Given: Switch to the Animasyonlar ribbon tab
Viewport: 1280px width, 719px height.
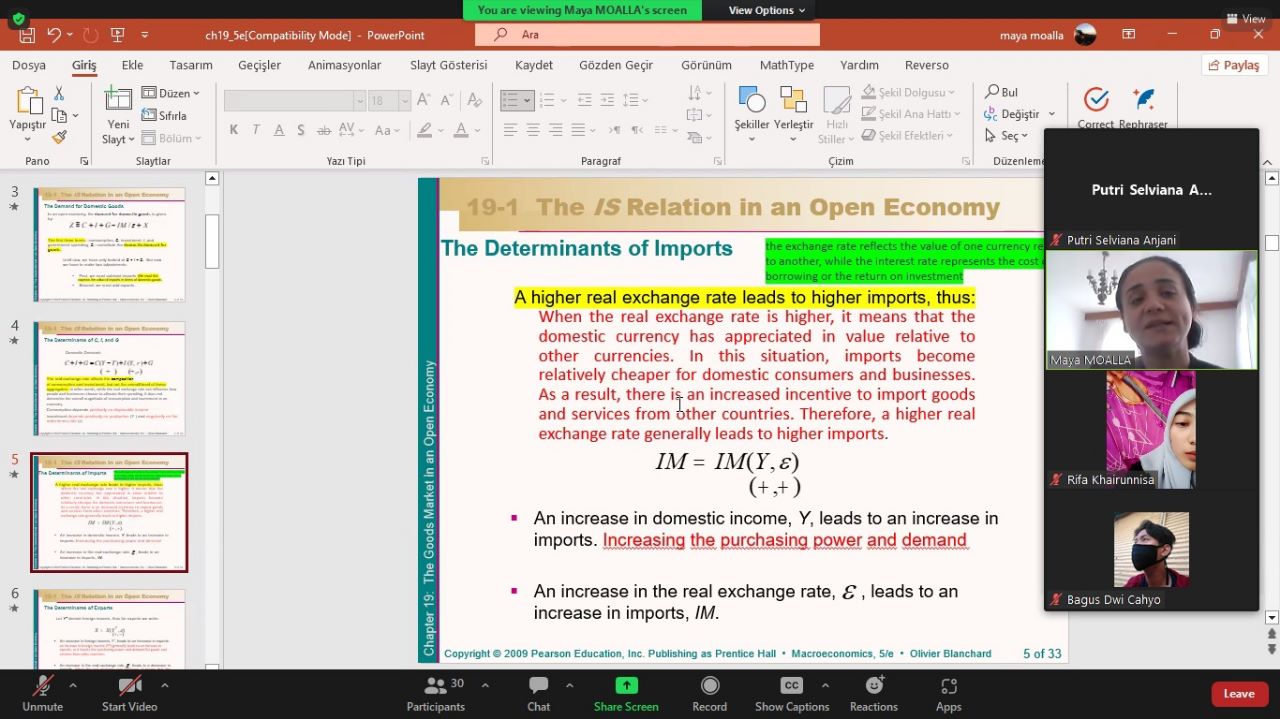Looking at the screenshot, I should click(x=344, y=65).
